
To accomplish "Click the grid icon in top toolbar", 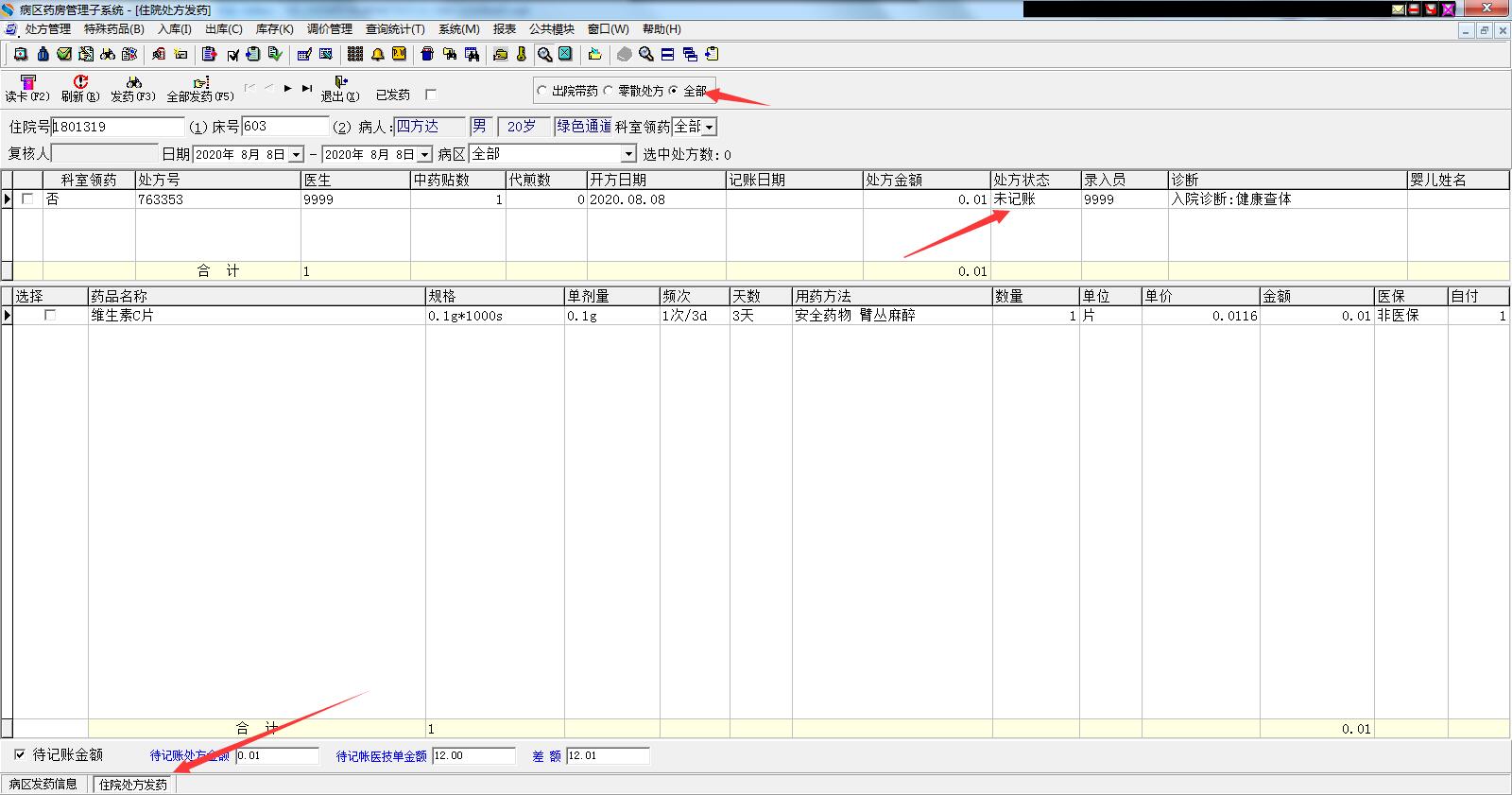I will [x=355, y=54].
